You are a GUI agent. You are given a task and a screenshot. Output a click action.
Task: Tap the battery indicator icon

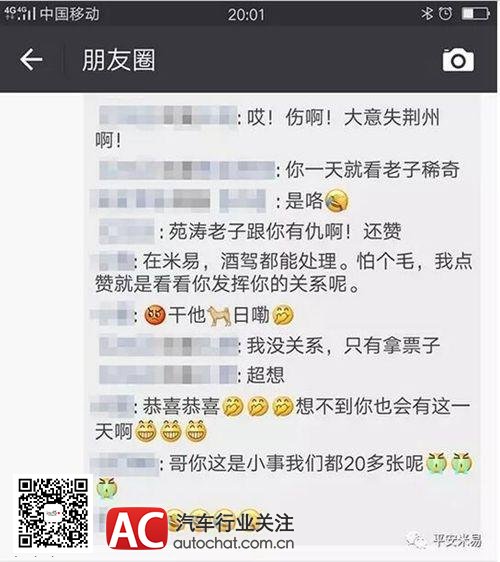475,14
